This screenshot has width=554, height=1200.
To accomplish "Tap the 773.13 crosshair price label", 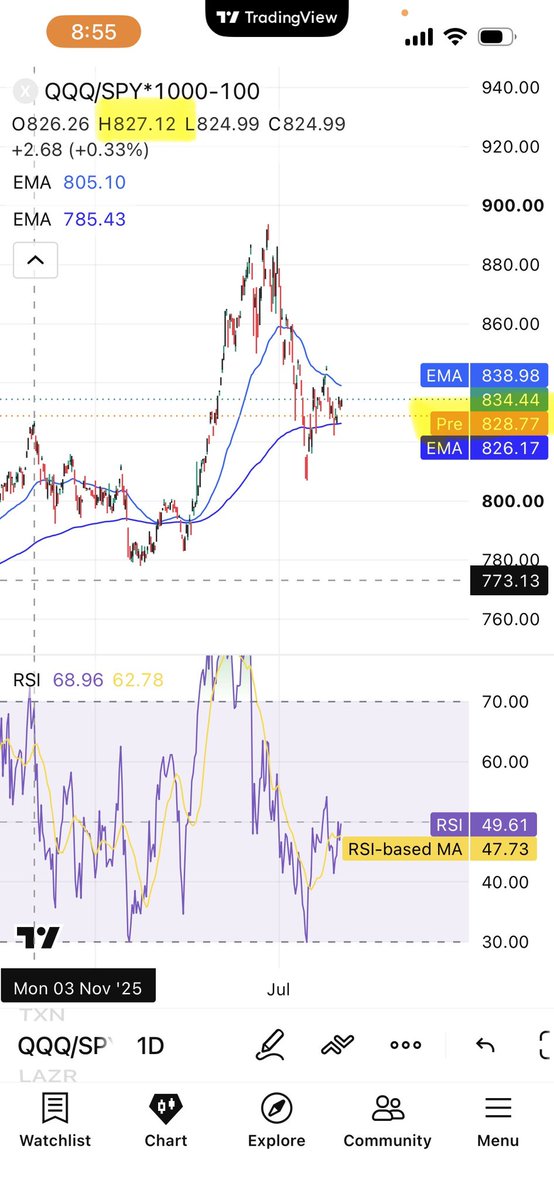I will [511, 580].
